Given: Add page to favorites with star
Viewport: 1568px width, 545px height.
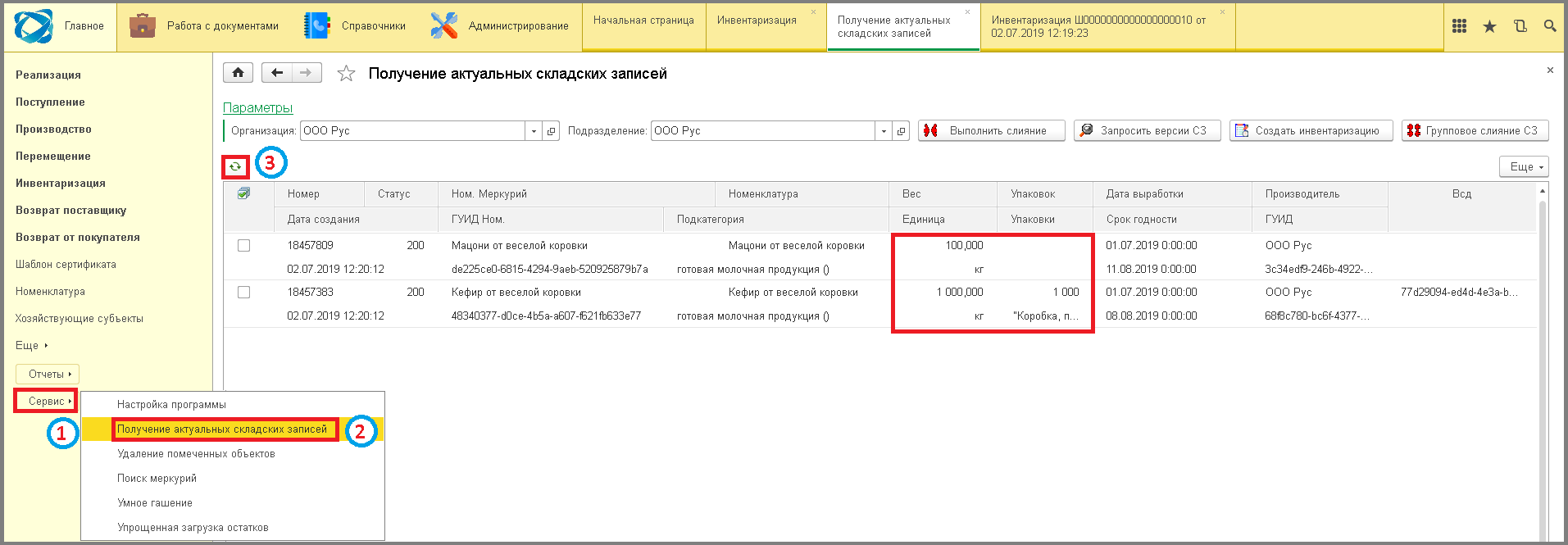Looking at the screenshot, I should [346, 74].
